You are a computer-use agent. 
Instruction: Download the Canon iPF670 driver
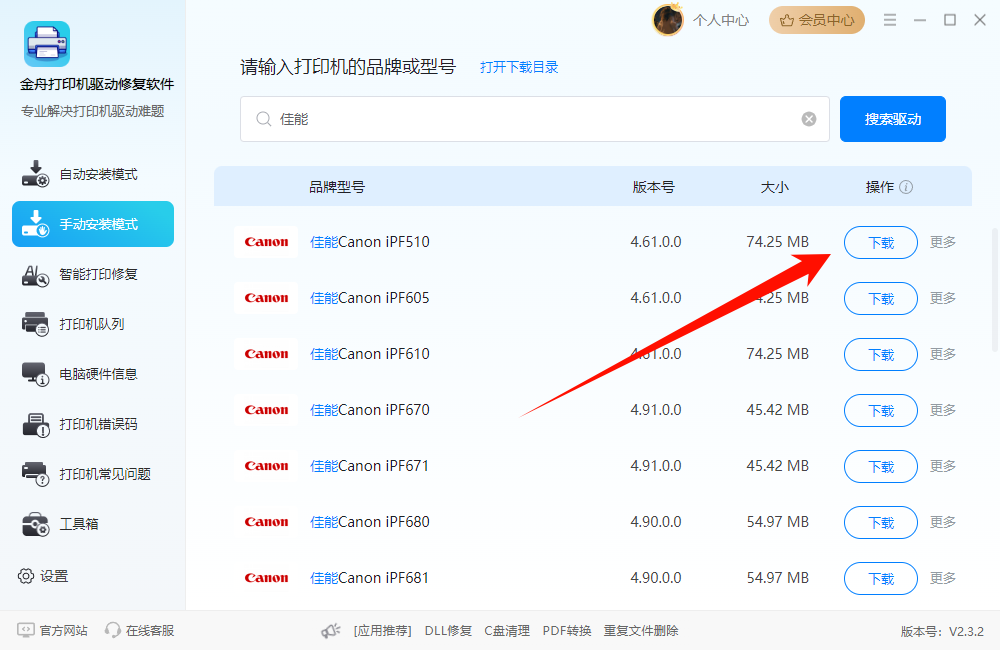tap(881, 411)
